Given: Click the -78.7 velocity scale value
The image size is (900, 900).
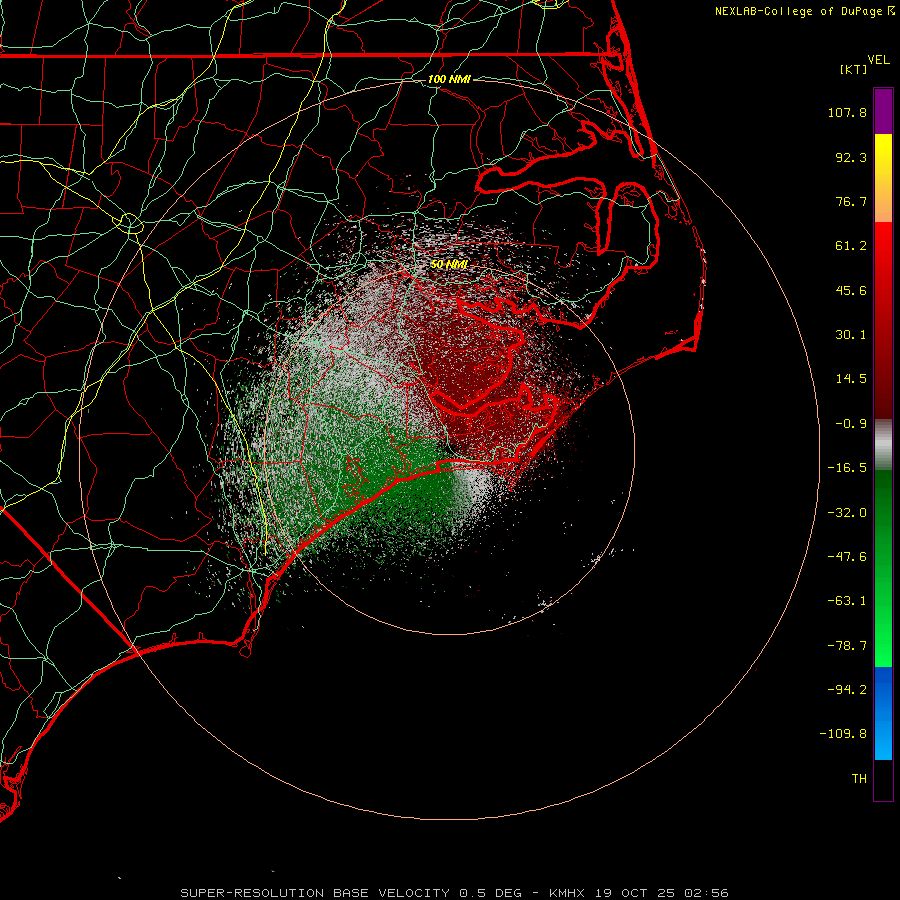Looking at the screenshot, I should (x=847, y=646).
